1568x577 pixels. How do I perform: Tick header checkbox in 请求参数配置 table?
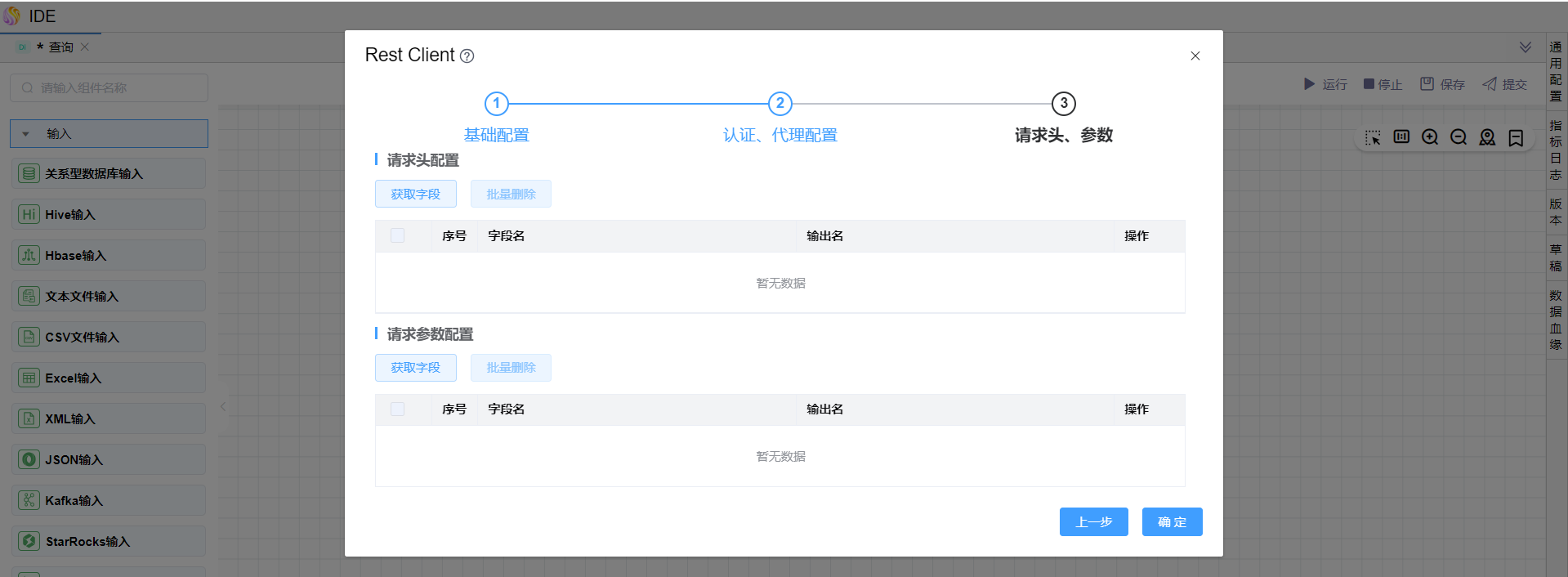click(398, 409)
